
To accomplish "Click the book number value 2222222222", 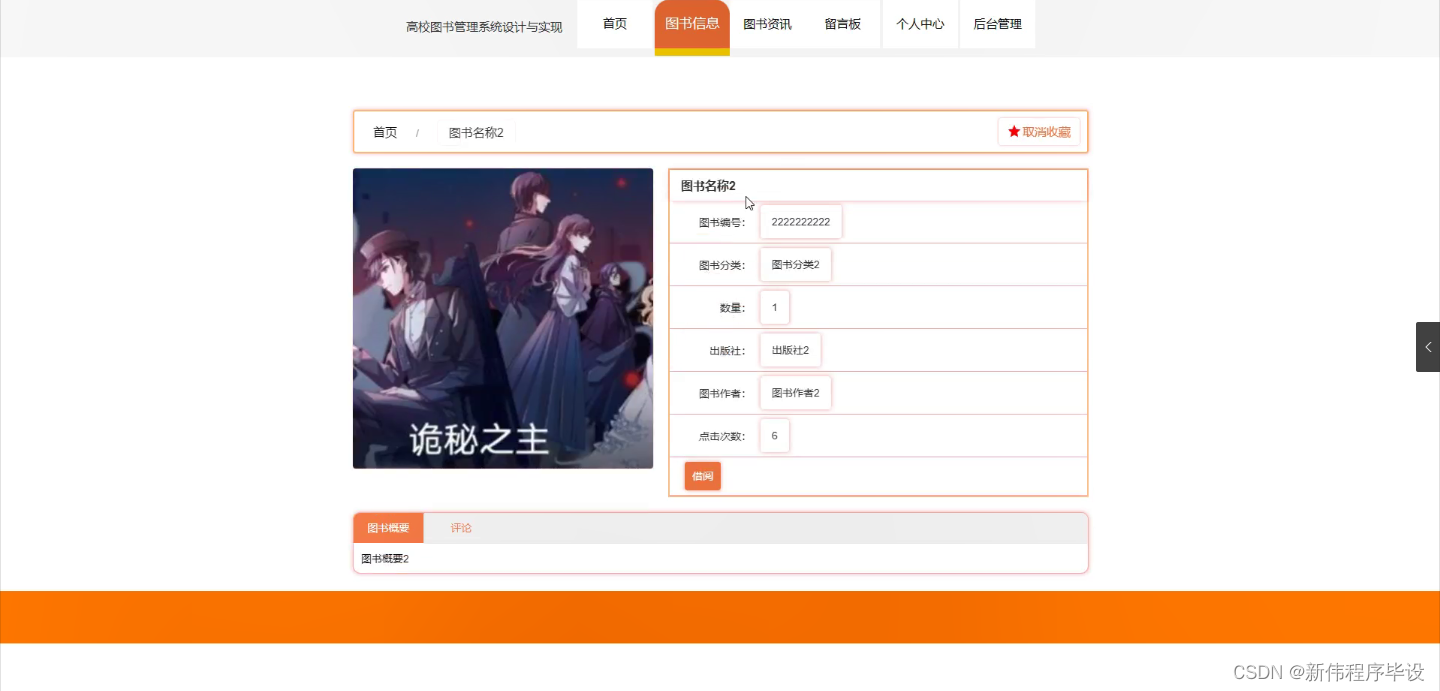I will (801, 222).
